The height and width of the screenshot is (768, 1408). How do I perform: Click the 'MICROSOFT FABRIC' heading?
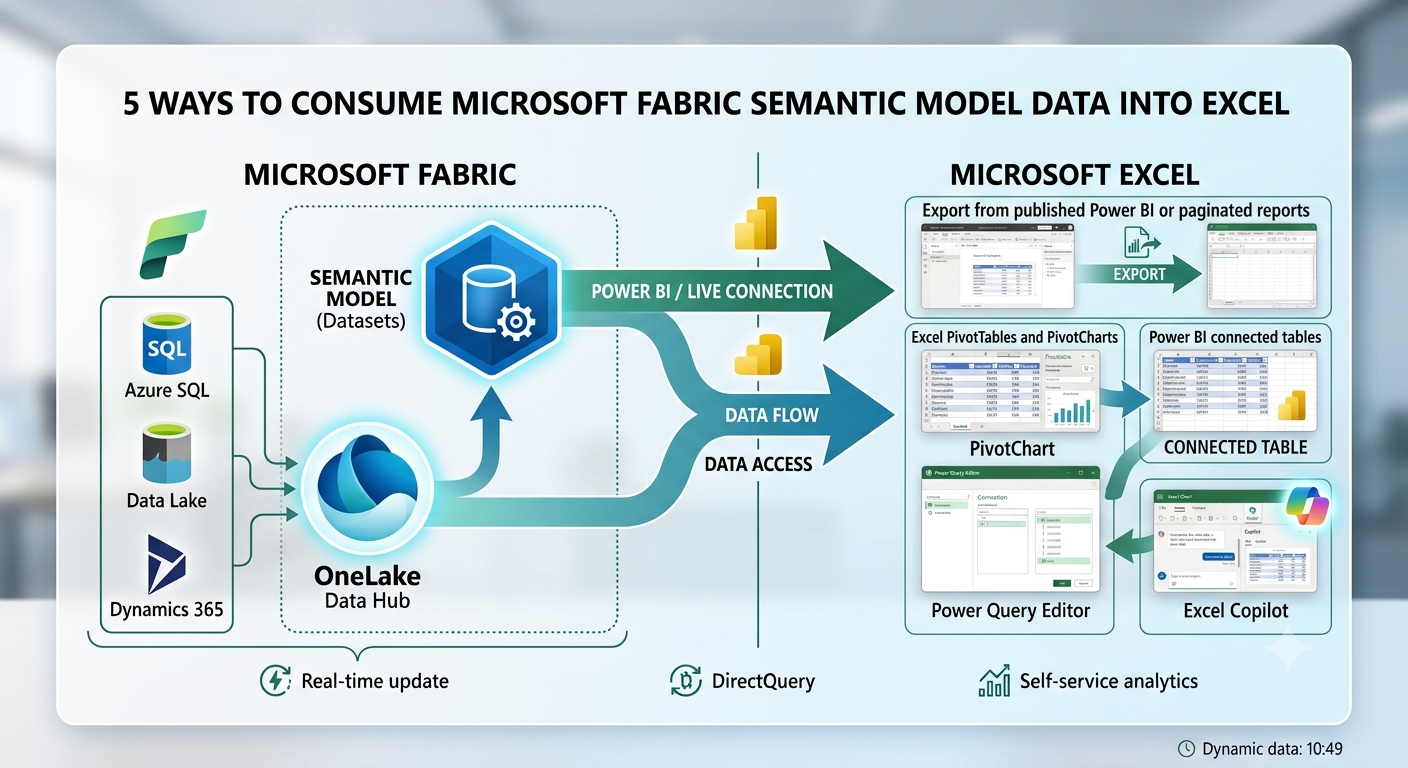[380, 175]
